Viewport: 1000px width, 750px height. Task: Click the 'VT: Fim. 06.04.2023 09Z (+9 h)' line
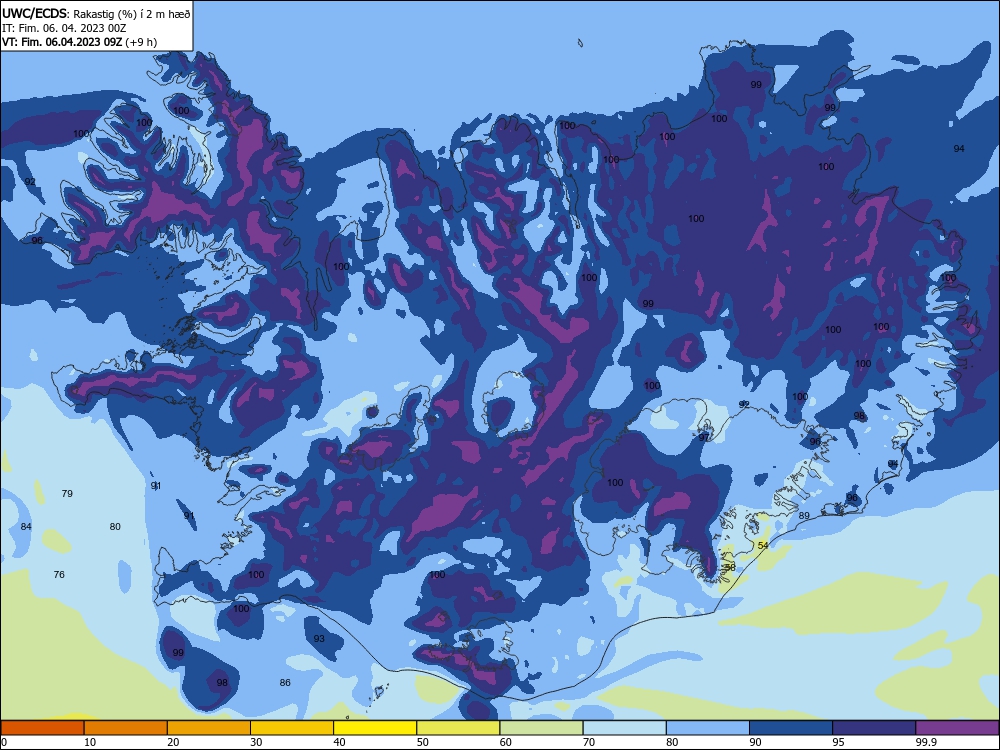click(79, 42)
